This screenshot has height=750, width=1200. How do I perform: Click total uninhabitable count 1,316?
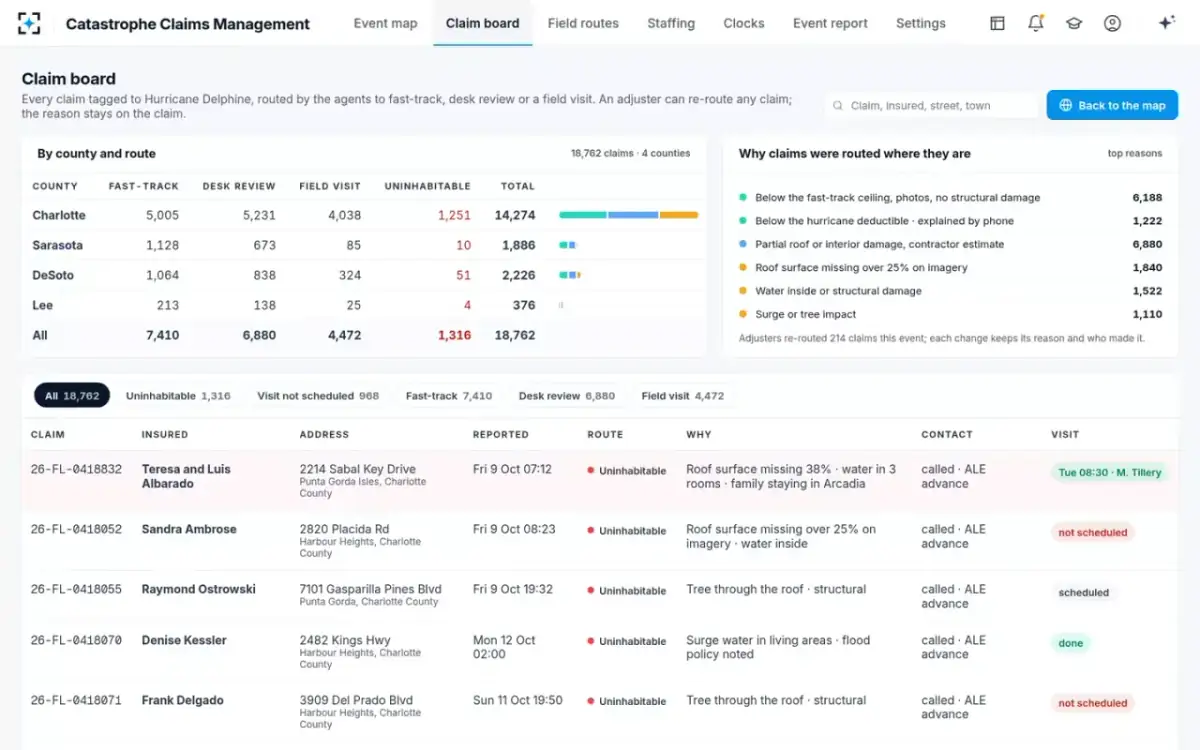coord(454,335)
